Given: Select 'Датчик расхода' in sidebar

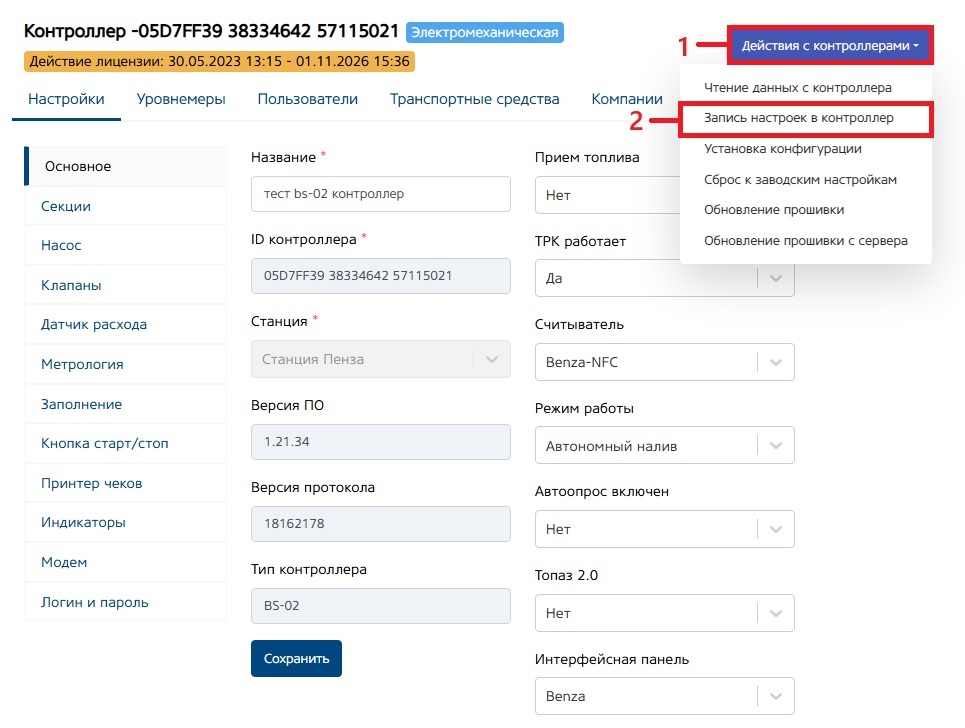Looking at the screenshot, I should (94, 325).
